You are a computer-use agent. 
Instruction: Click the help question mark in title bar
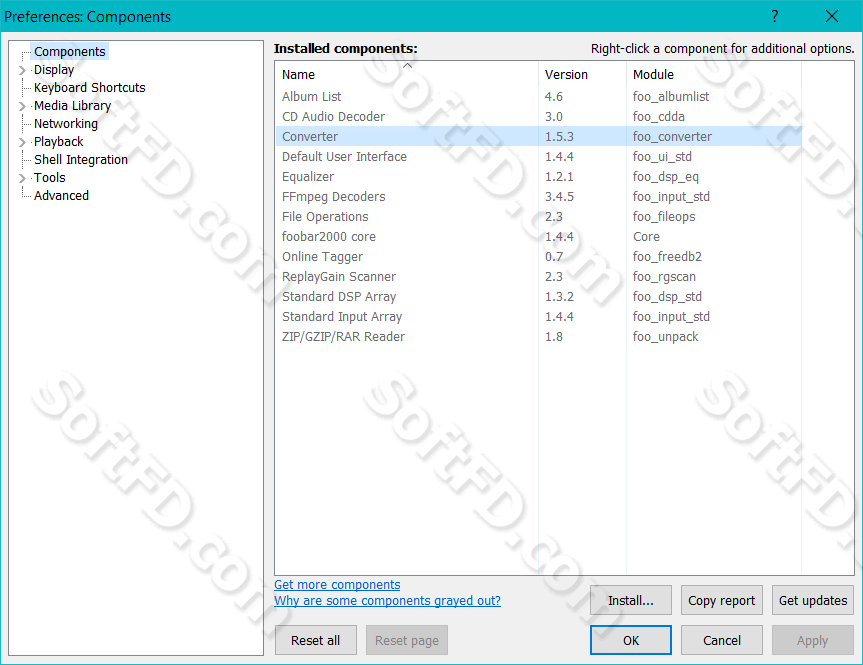coord(775,16)
